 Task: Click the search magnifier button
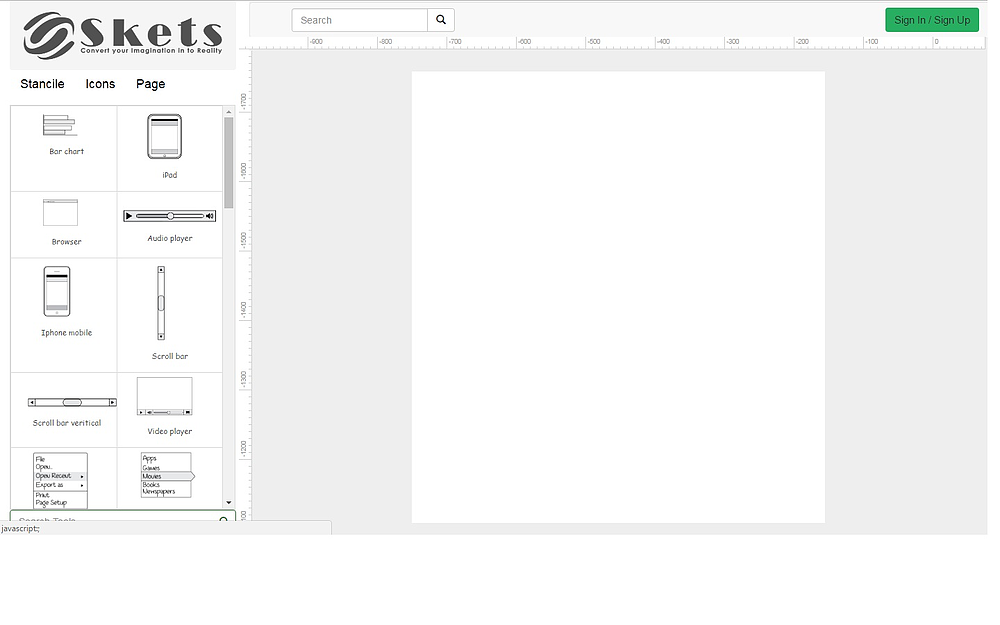click(441, 20)
